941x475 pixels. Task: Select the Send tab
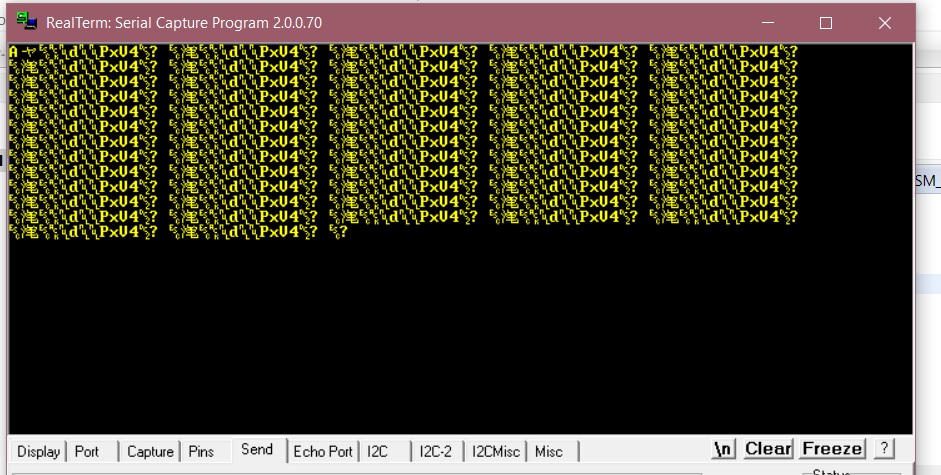(x=257, y=450)
